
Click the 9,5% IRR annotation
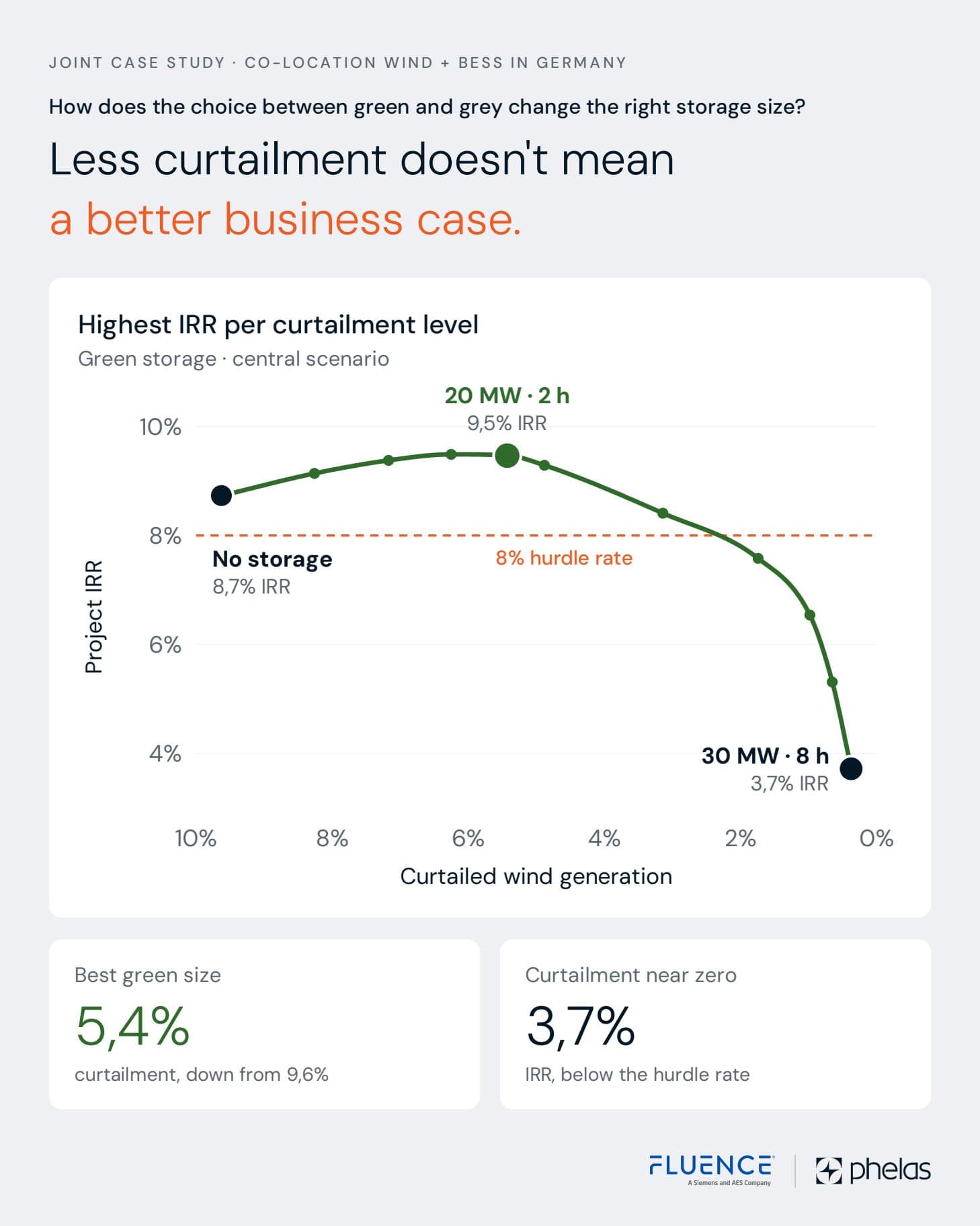click(507, 423)
